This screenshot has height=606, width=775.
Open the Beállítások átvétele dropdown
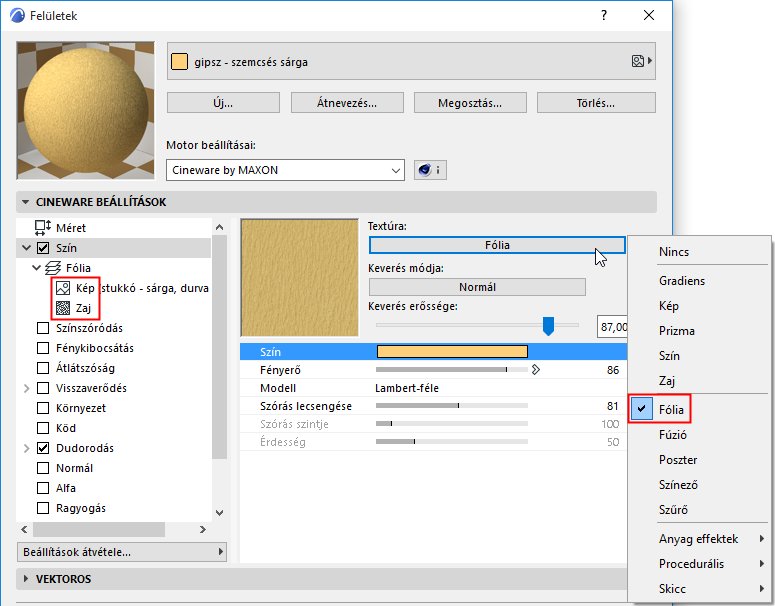(x=122, y=552)
